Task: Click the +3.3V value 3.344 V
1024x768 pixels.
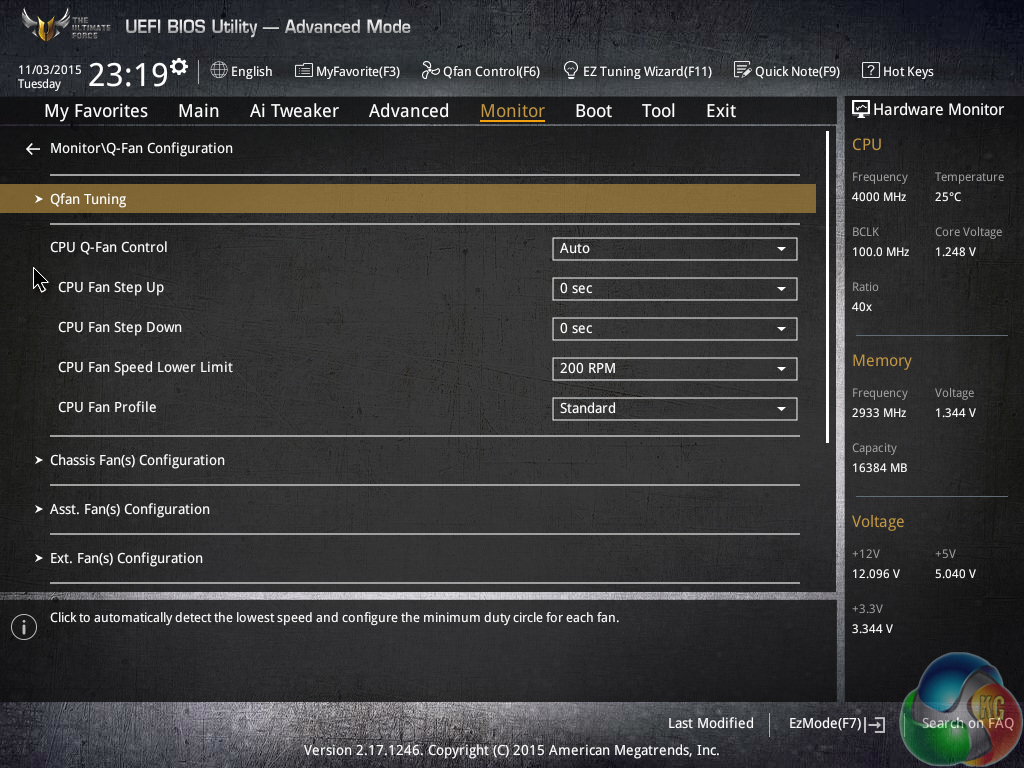Action: coord(872,629)
